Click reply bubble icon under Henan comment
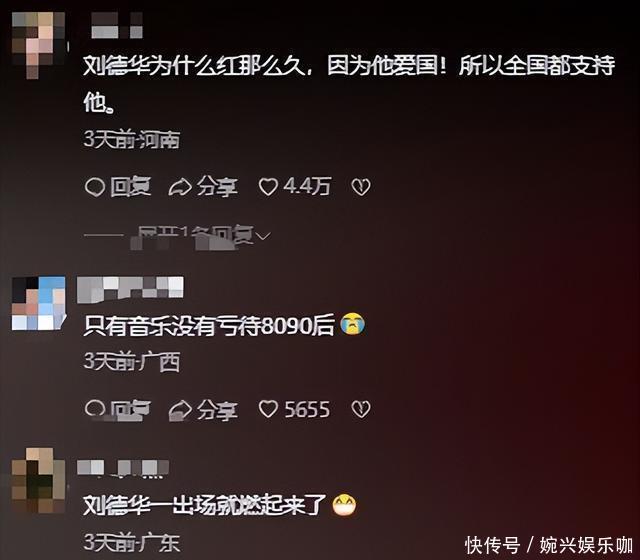Viewport: 640px width, 560px height. pyautogui.click(x=95, y=187)
